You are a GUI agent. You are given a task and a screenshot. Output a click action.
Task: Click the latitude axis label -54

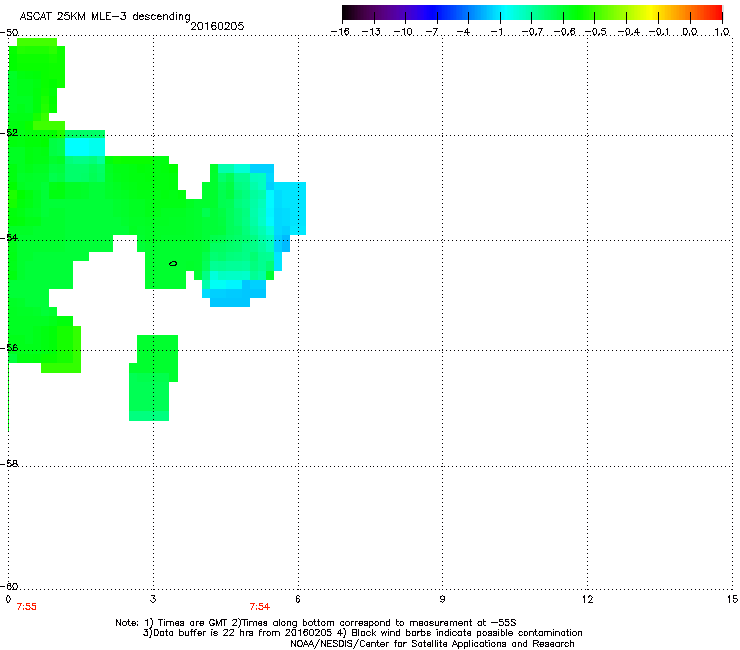[9, 237]
